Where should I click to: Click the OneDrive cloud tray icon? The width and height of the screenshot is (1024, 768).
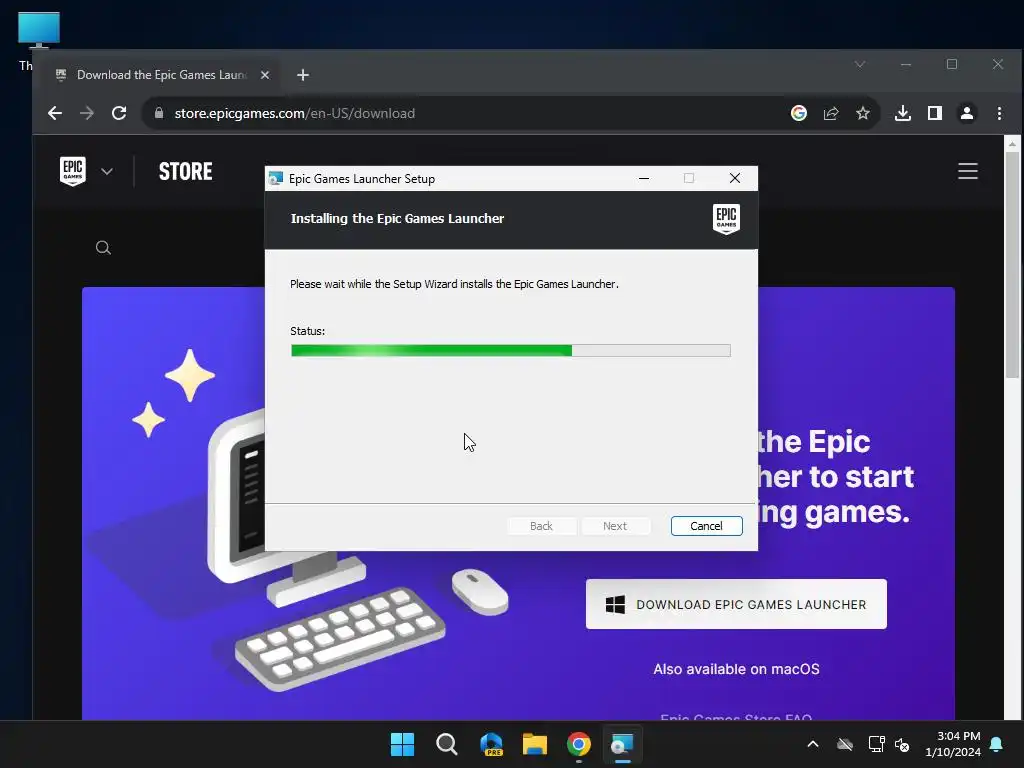pos(845,744)
